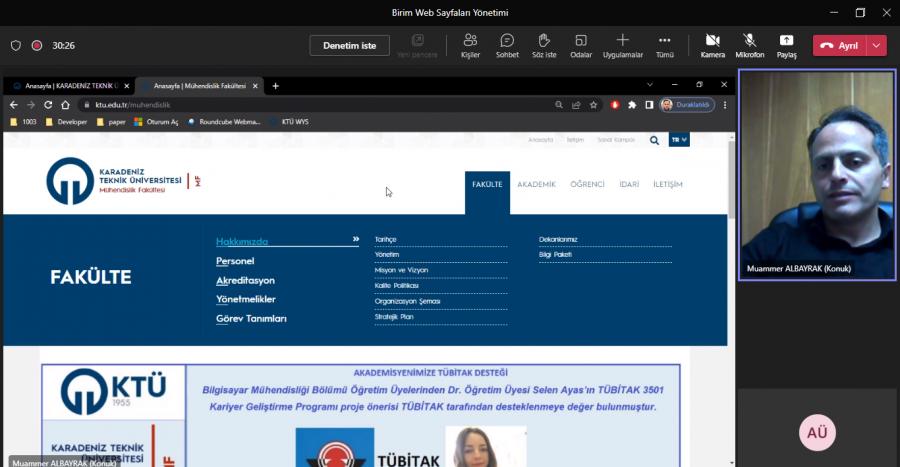
Task: Open the Tarihçe link
Action: (x=386, y=239)
